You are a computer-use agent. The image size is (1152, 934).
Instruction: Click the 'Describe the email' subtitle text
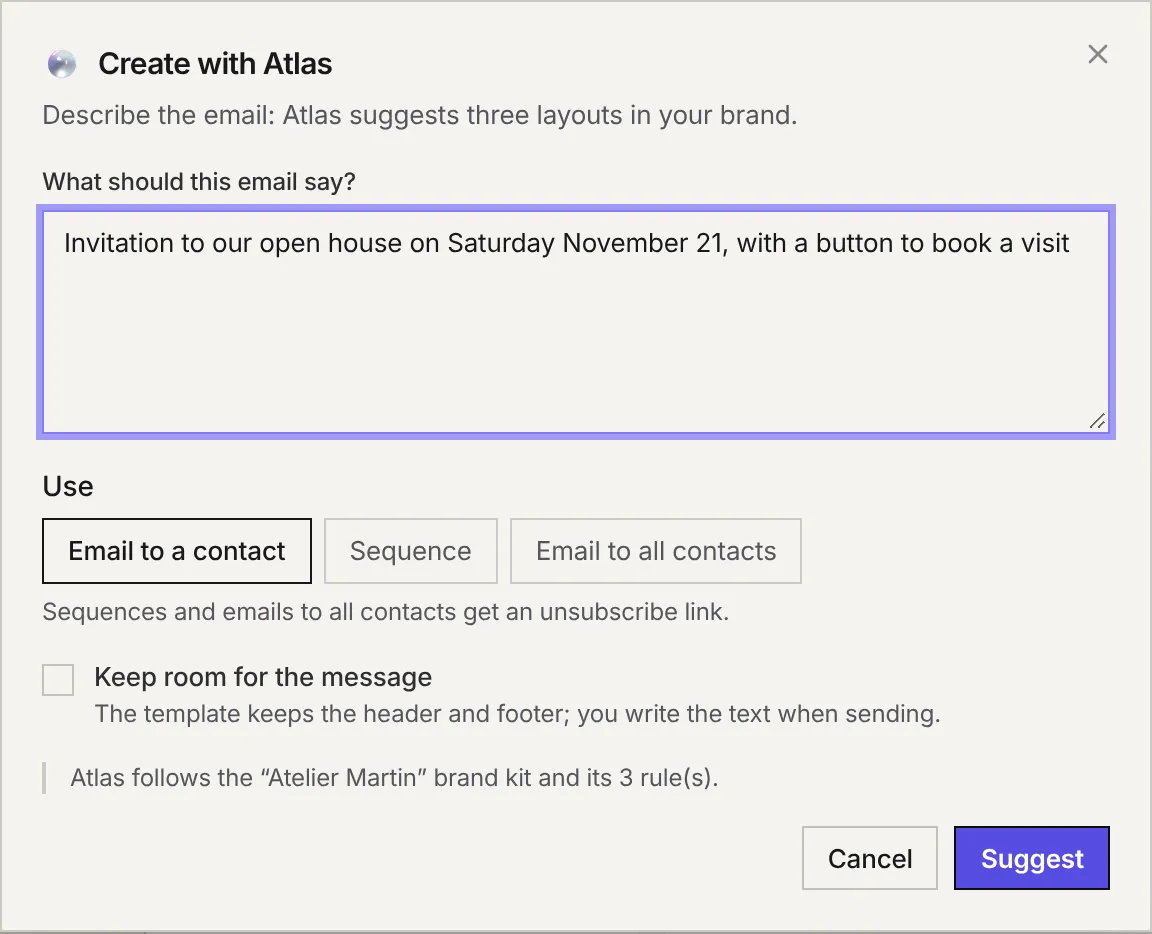(x=420, y=115)
